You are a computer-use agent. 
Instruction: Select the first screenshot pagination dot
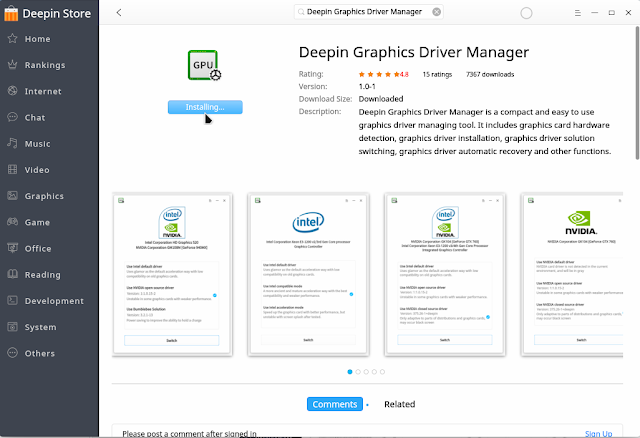point(350,371)
